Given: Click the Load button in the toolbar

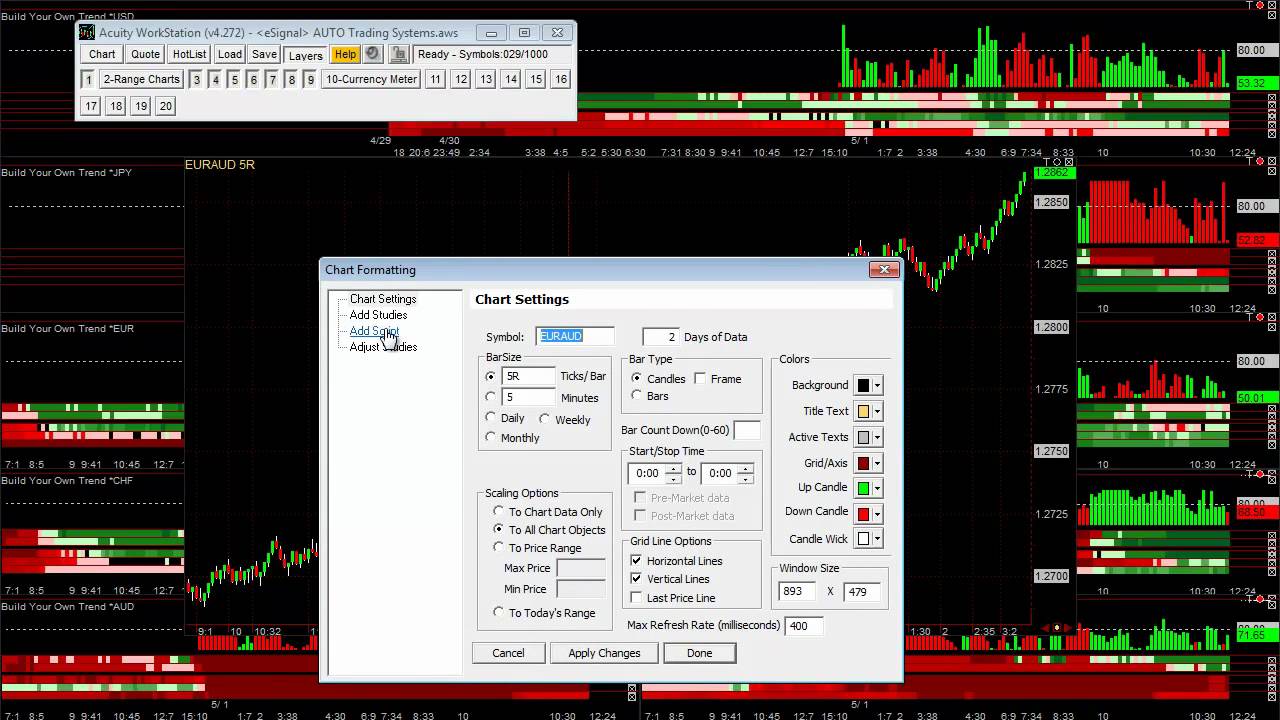Looking at the screenshot, I should coord(230,55).
